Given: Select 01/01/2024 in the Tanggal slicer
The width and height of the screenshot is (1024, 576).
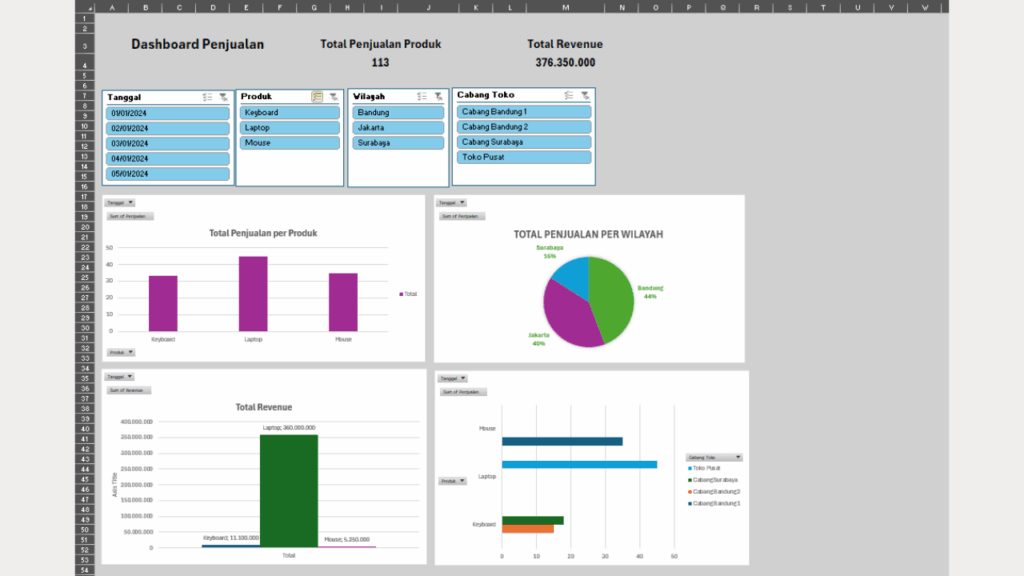Looking at the screenshot, I should pyautogui.click(x=167, y=112).
